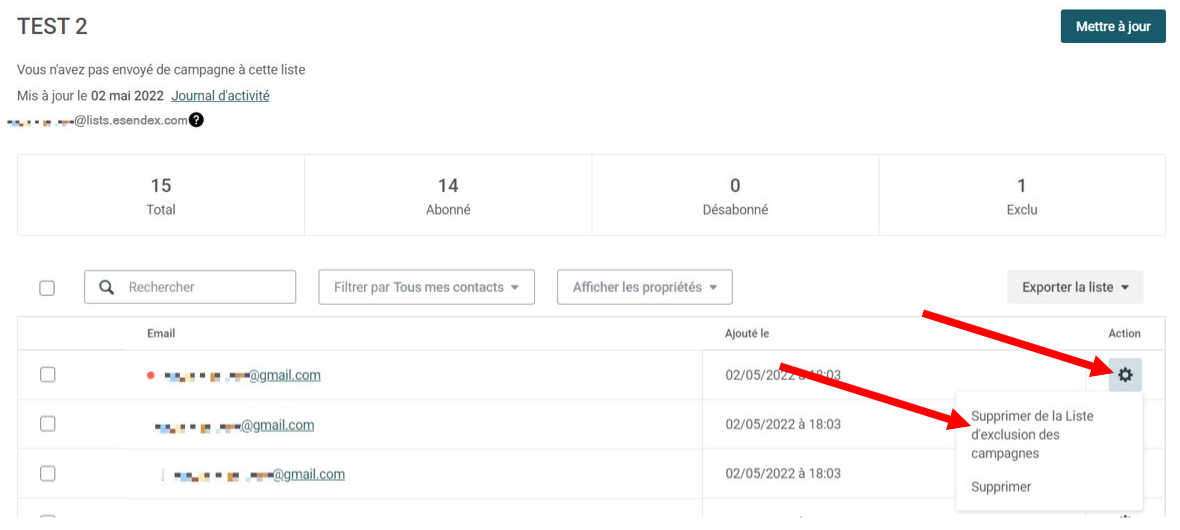Click the lists.esendex.com address text

(x=131, y=120)
